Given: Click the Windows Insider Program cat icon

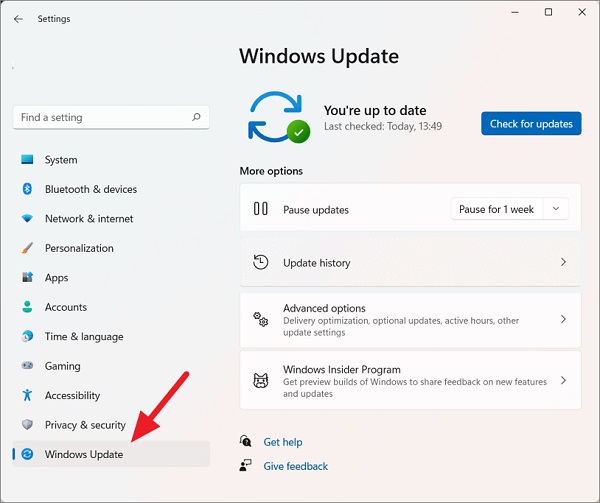Looking at the screenshot, I should point(261,381).
